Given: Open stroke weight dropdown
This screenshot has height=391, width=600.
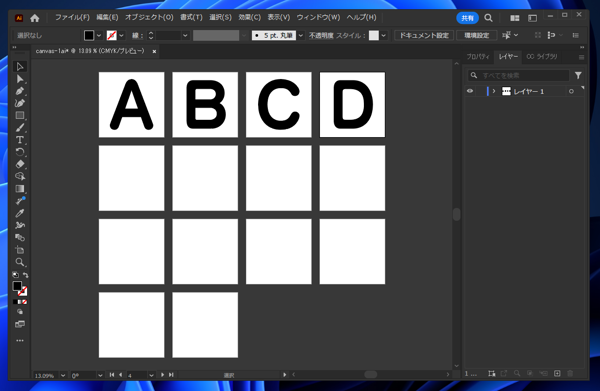Looking at the screenshot, I should click(x=185, y=36).
